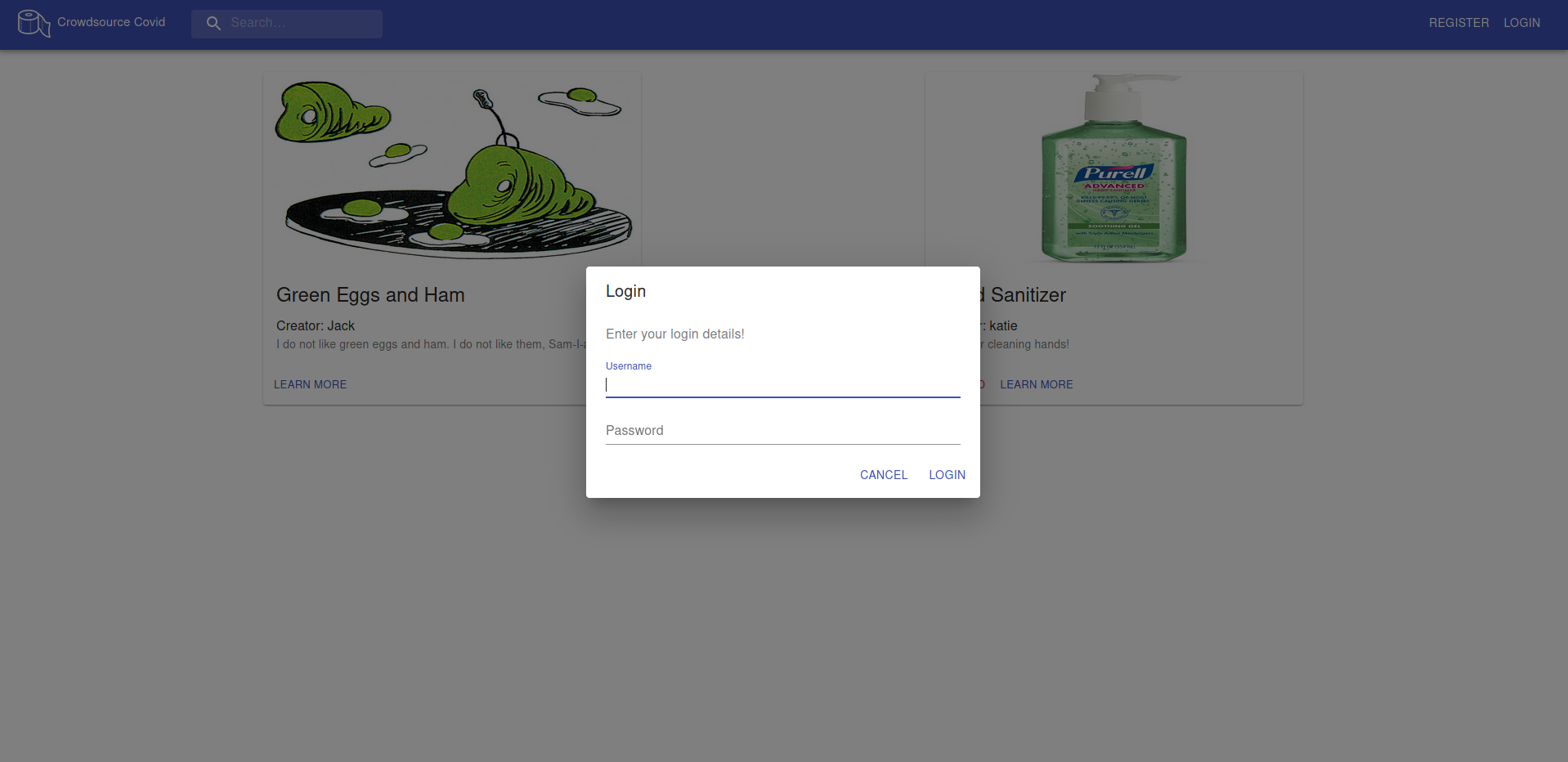
Task: Click the toilet paper roll logo icon
Action: click(x=34, y=23)
